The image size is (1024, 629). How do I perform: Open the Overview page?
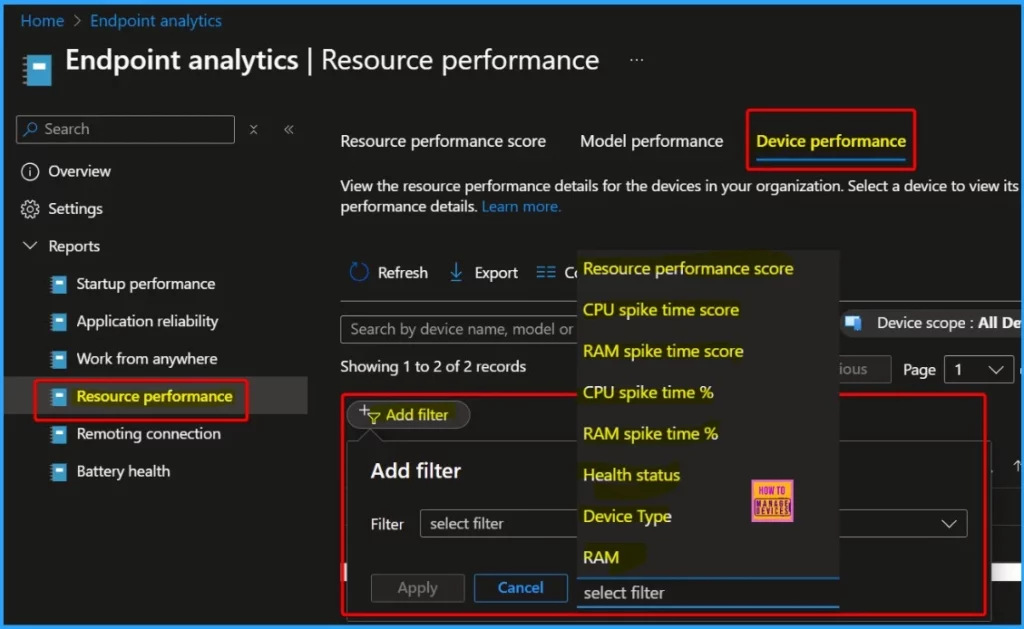click(x=79, y=171)
